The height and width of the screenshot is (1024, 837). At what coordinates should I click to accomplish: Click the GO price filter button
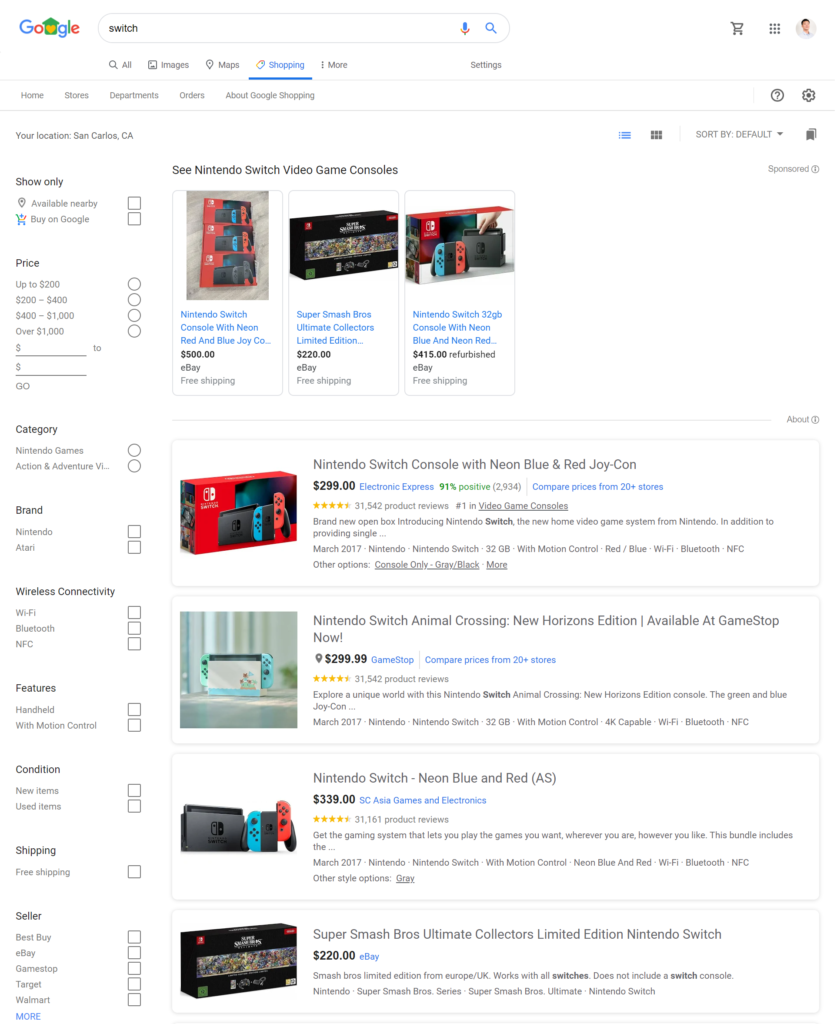tap(23, 386)
